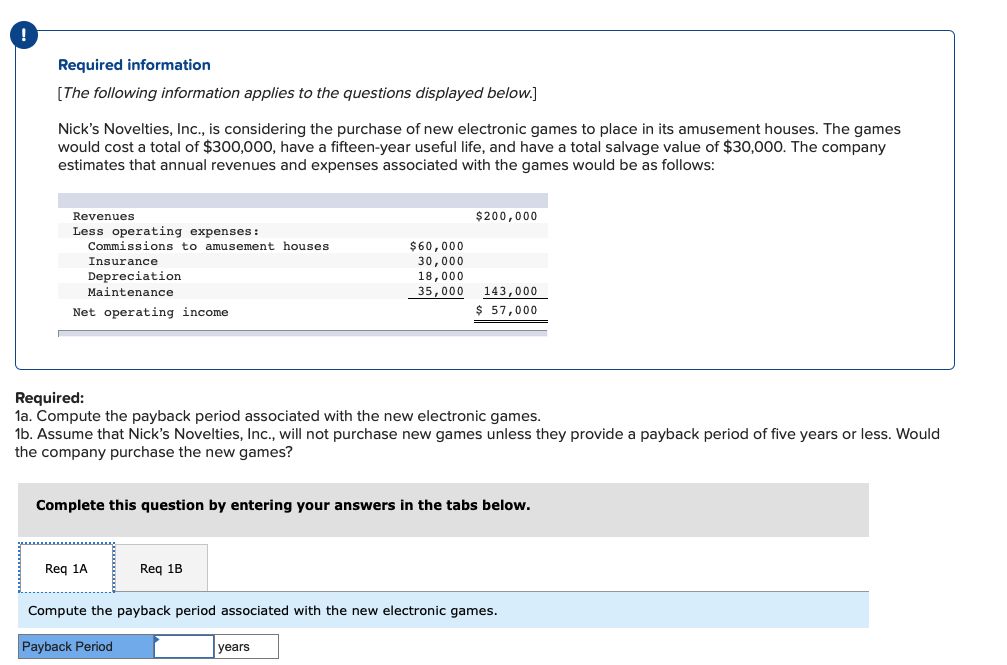
Task: Click the blue exclamation alert icon
Action: point(22,34)
